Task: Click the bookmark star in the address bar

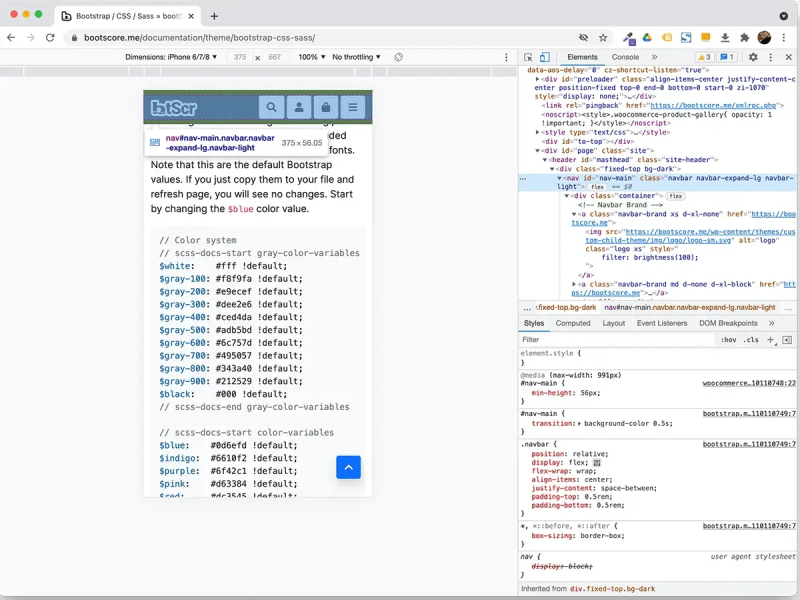Action: (602, 38)
